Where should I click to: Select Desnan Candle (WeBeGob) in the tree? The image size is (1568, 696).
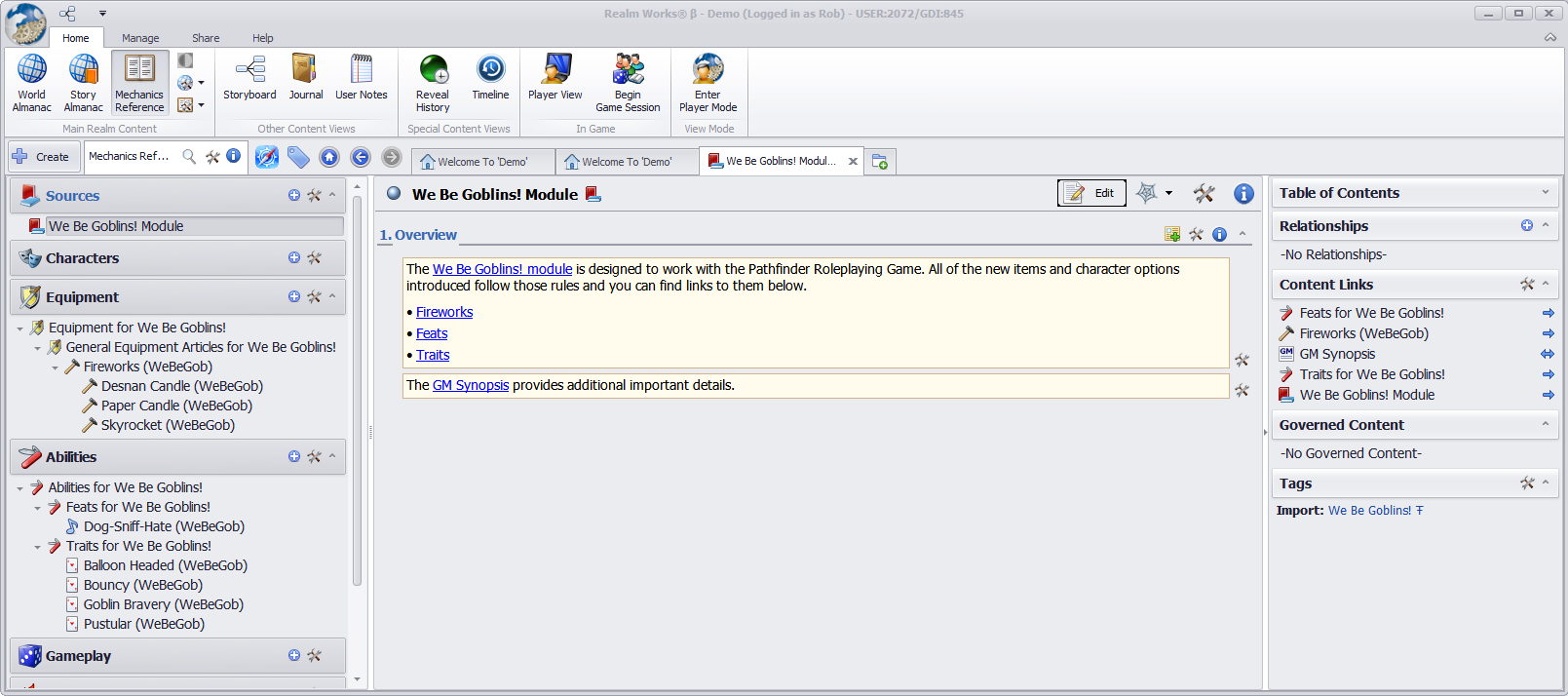coord(182,386)
